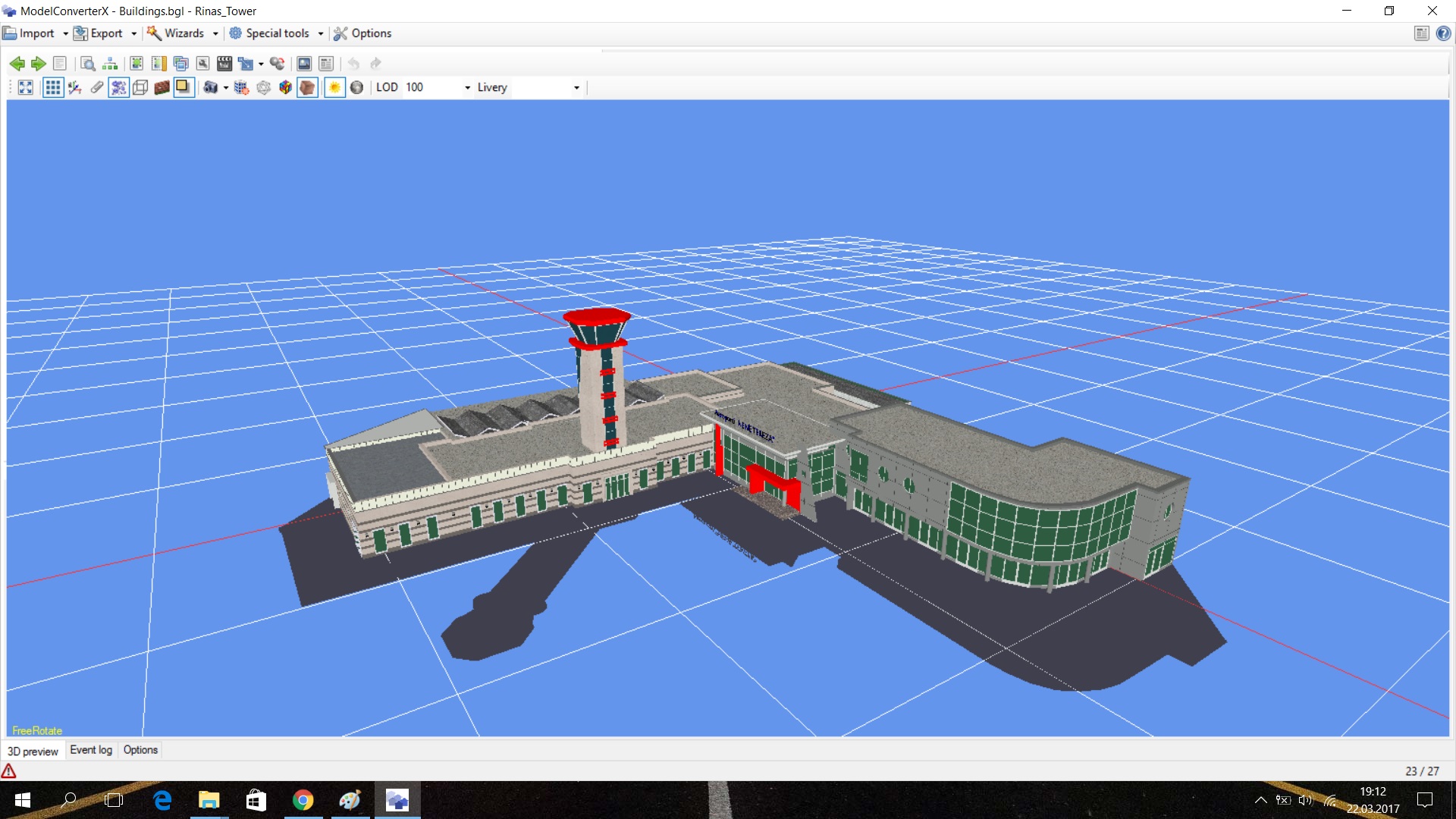
Task: Open the Special tools menu
Action: [x=277, y=33]
